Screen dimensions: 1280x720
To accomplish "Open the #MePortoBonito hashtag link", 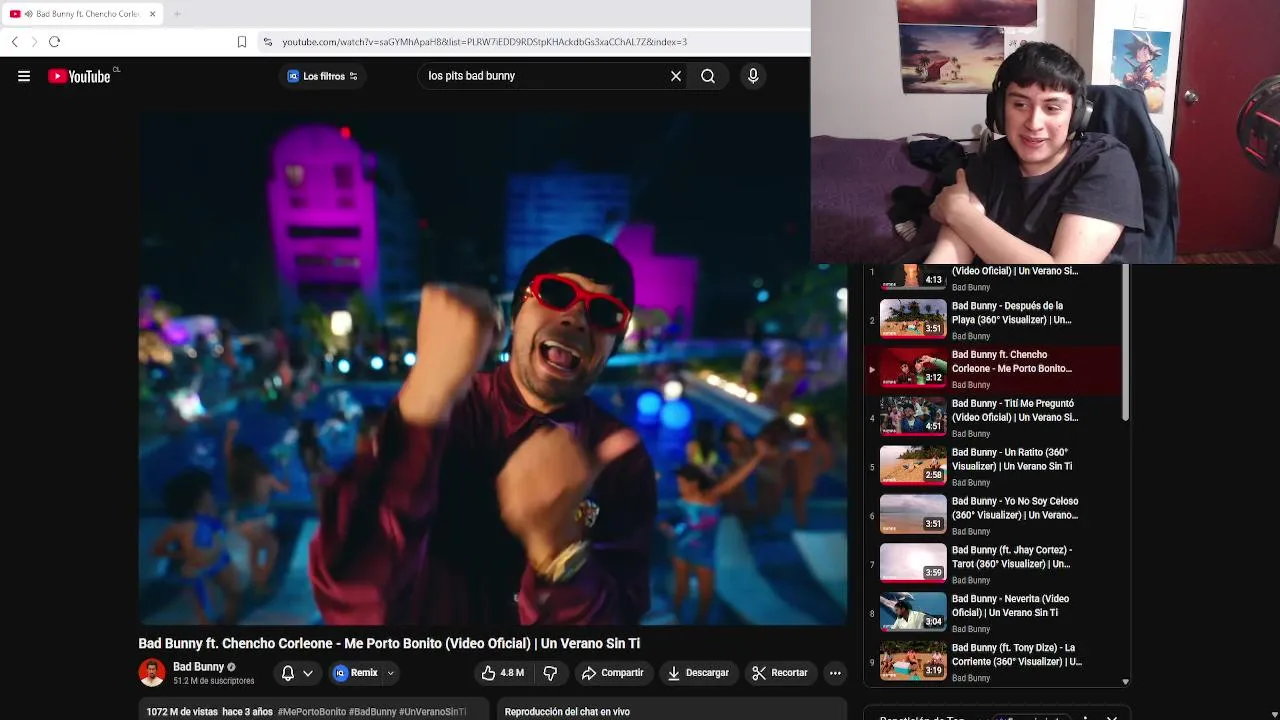I will tap(312, 712).
